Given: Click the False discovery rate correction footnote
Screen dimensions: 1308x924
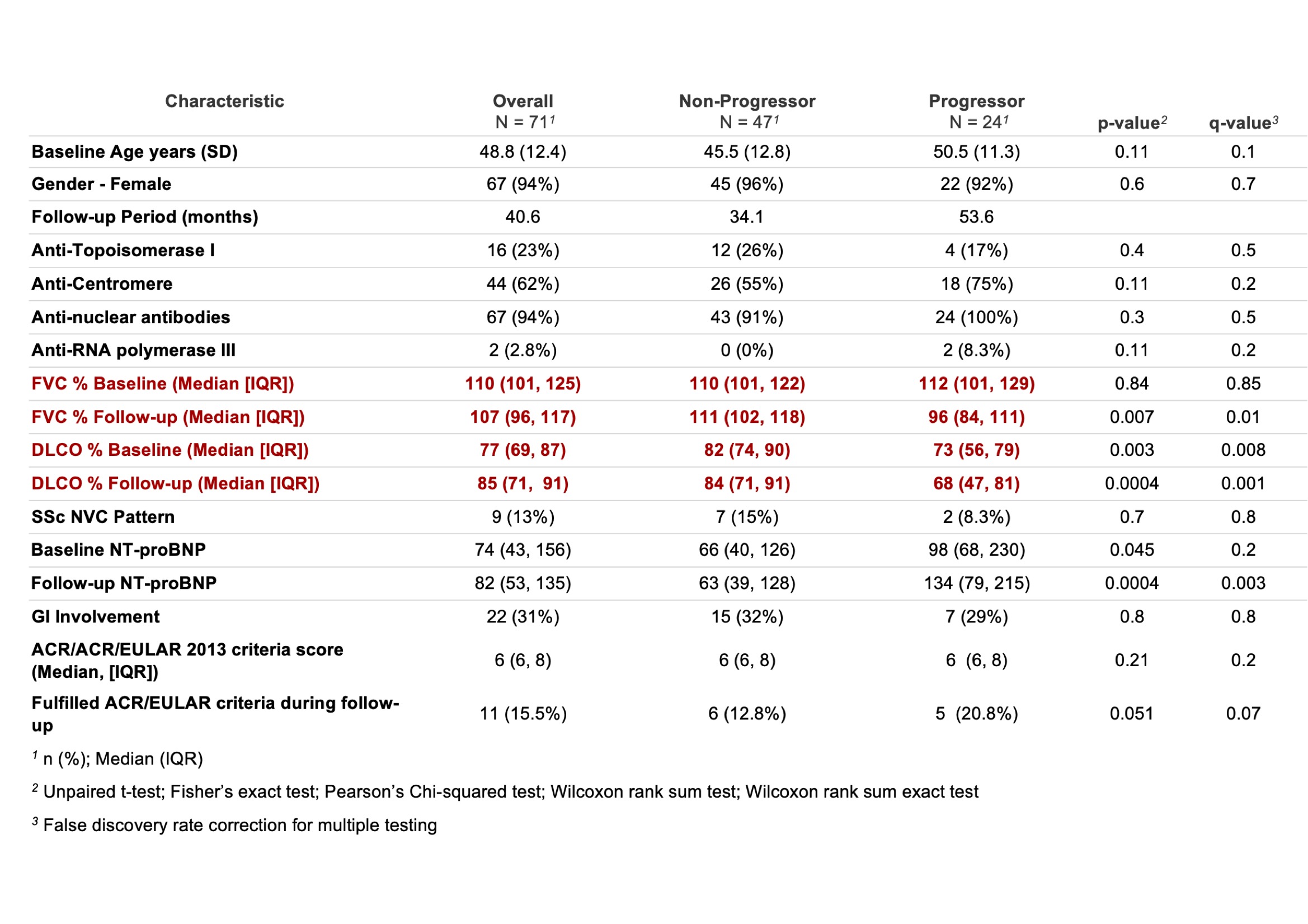Looking at the screenshot, I should [239, 826].
